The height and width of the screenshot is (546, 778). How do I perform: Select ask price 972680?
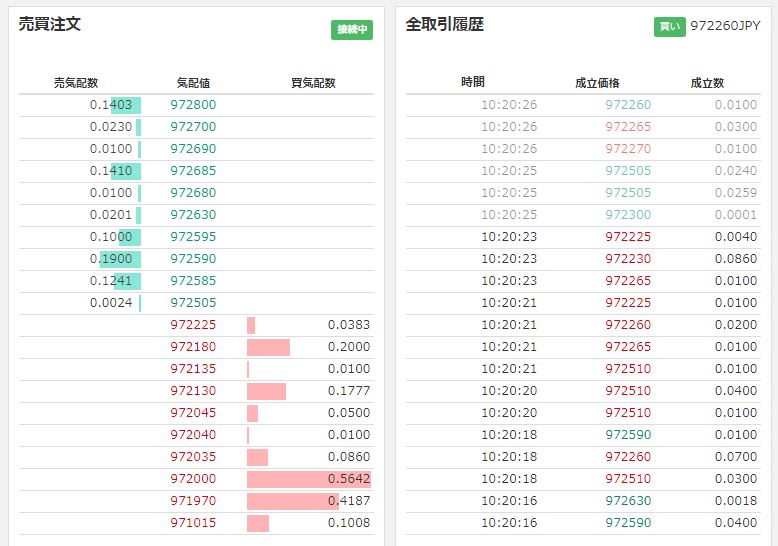(193, 193)
